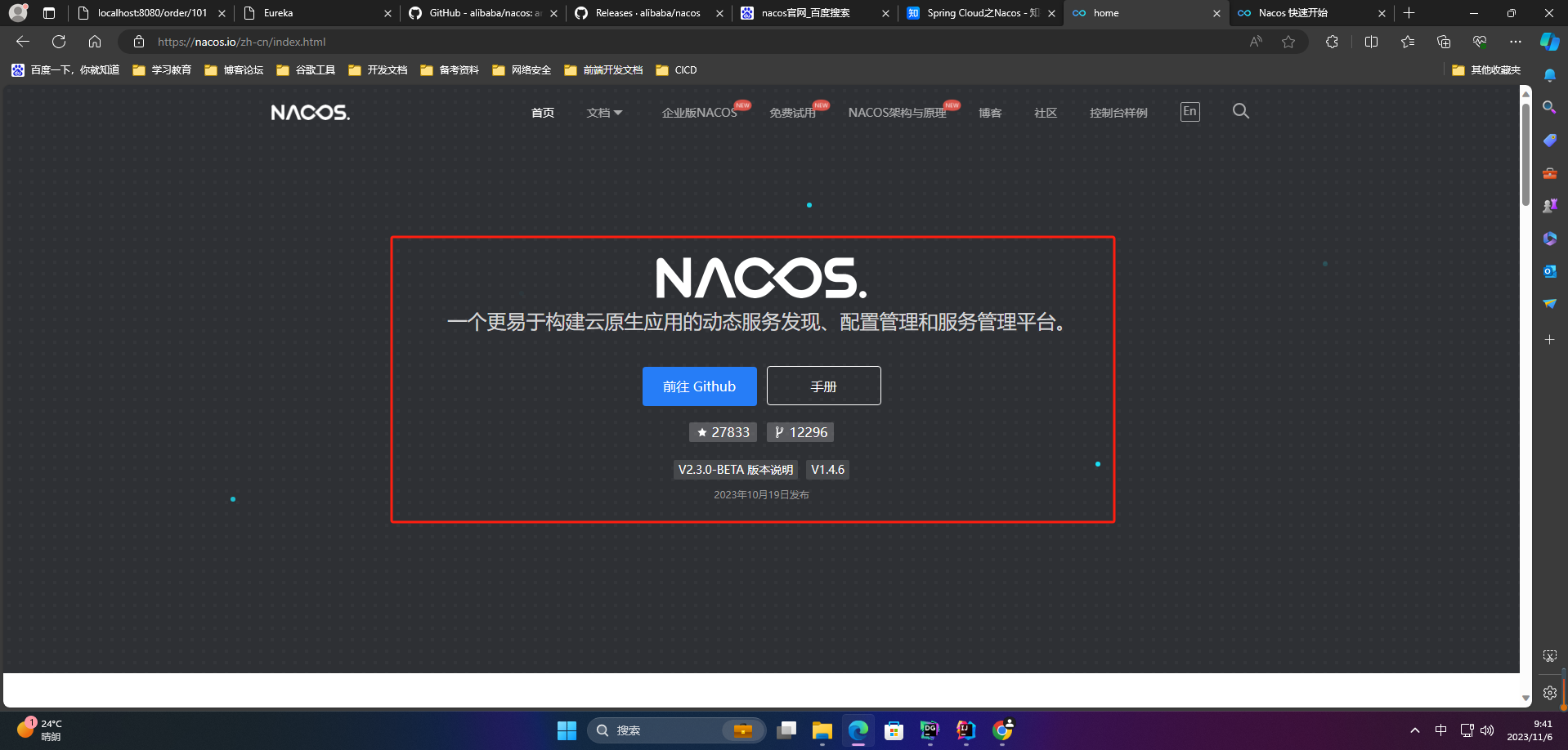Viewport: 1568px width, 750px height.
Task: Switch to Nacos 快速开始 tab
Action: 1313,13
